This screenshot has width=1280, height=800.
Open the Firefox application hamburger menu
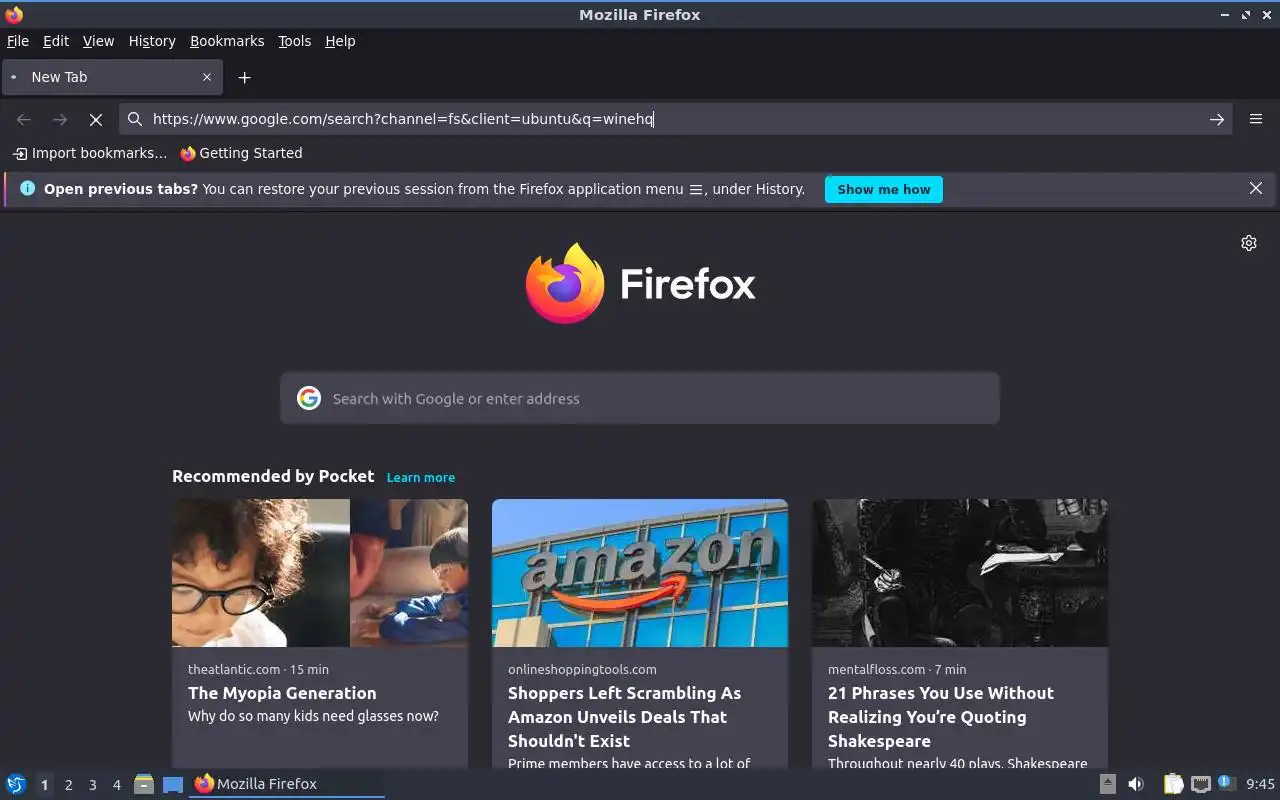[x=1256, y=119]
